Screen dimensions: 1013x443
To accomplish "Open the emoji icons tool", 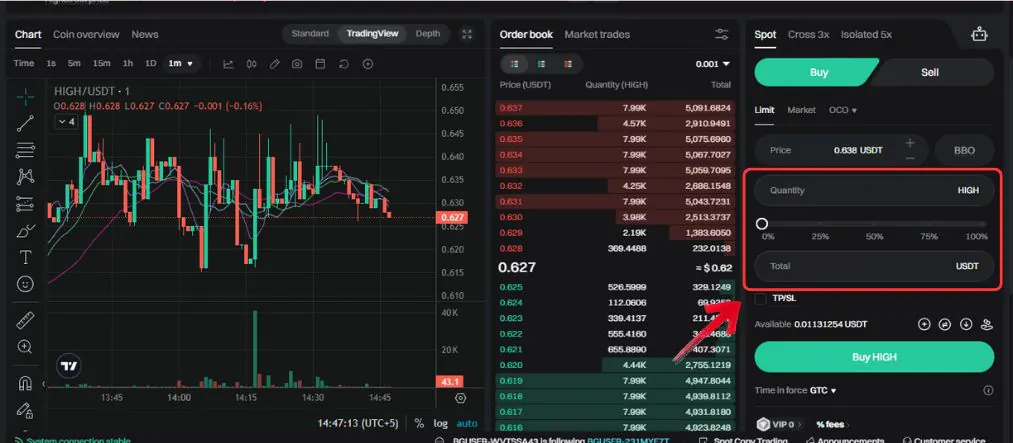I will pyautogui.click(x=25, y=284).
